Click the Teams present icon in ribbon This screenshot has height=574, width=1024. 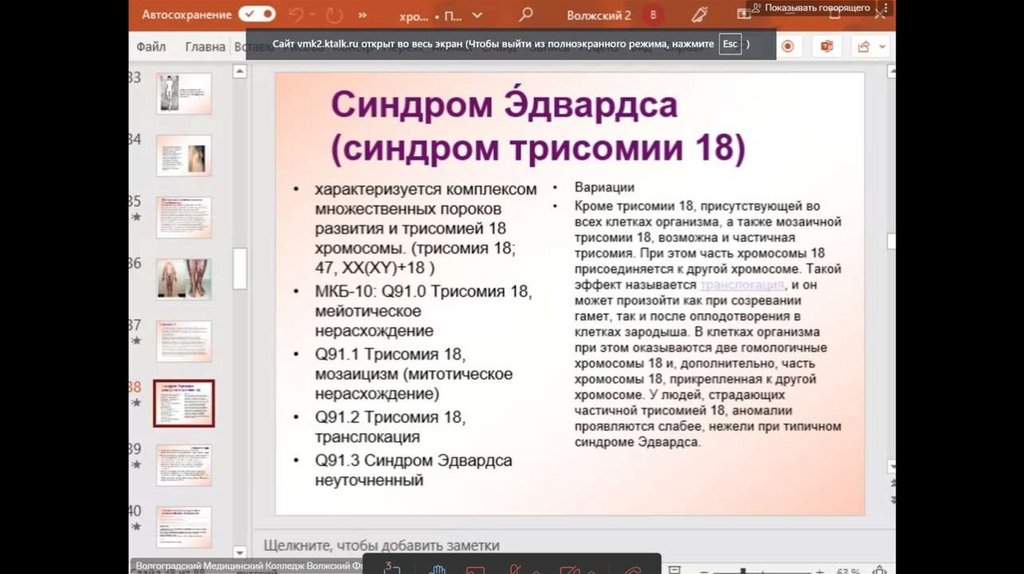click(827, 46)
